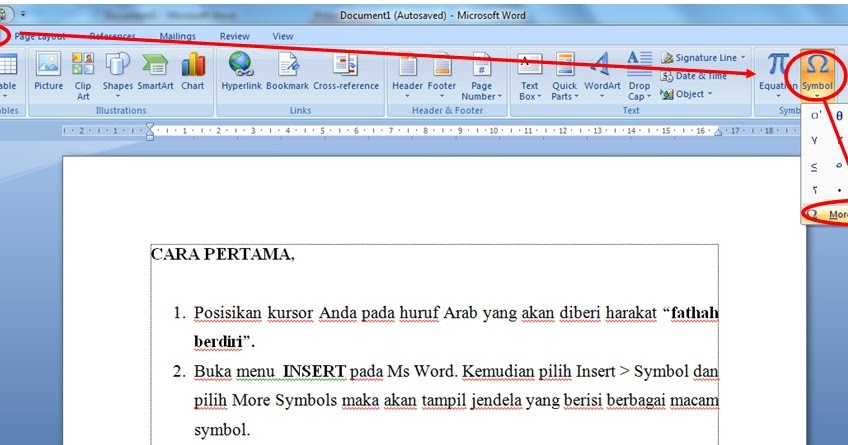
Task: Click the heading 'CARA PERTAMA,'
Action: click(x=222, y=254)
